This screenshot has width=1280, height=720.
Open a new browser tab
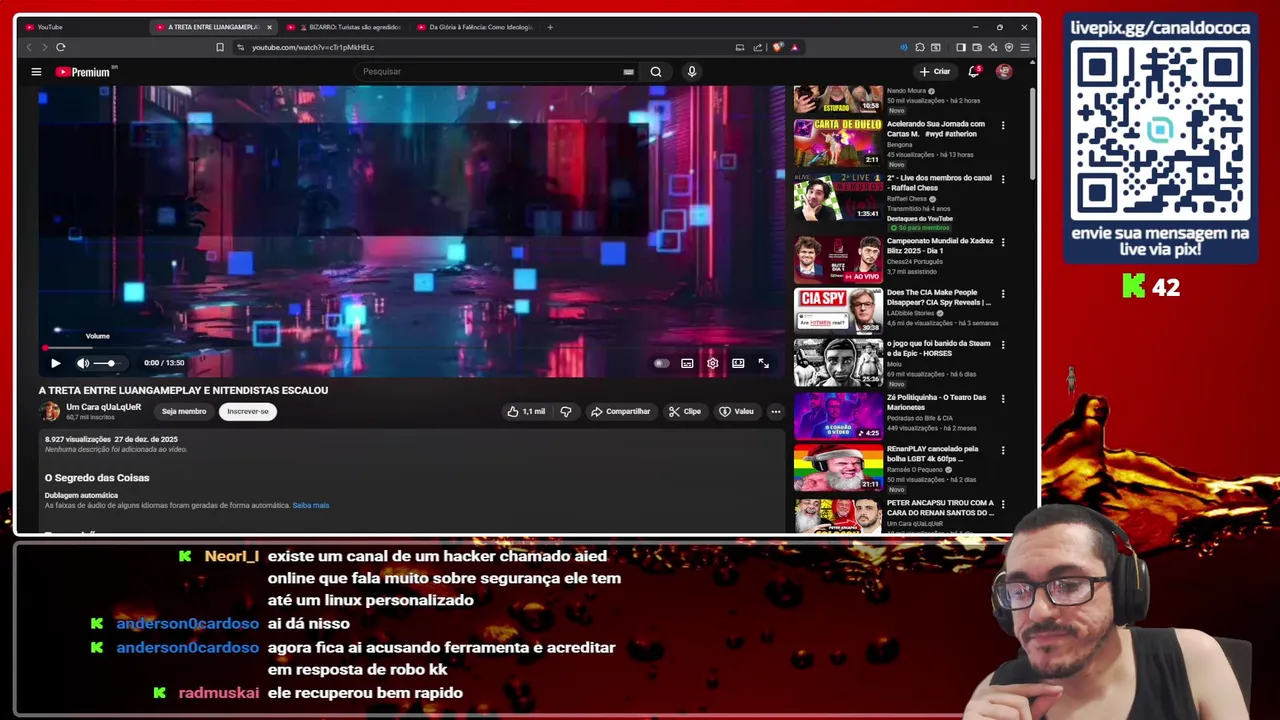tap(550, 27)
